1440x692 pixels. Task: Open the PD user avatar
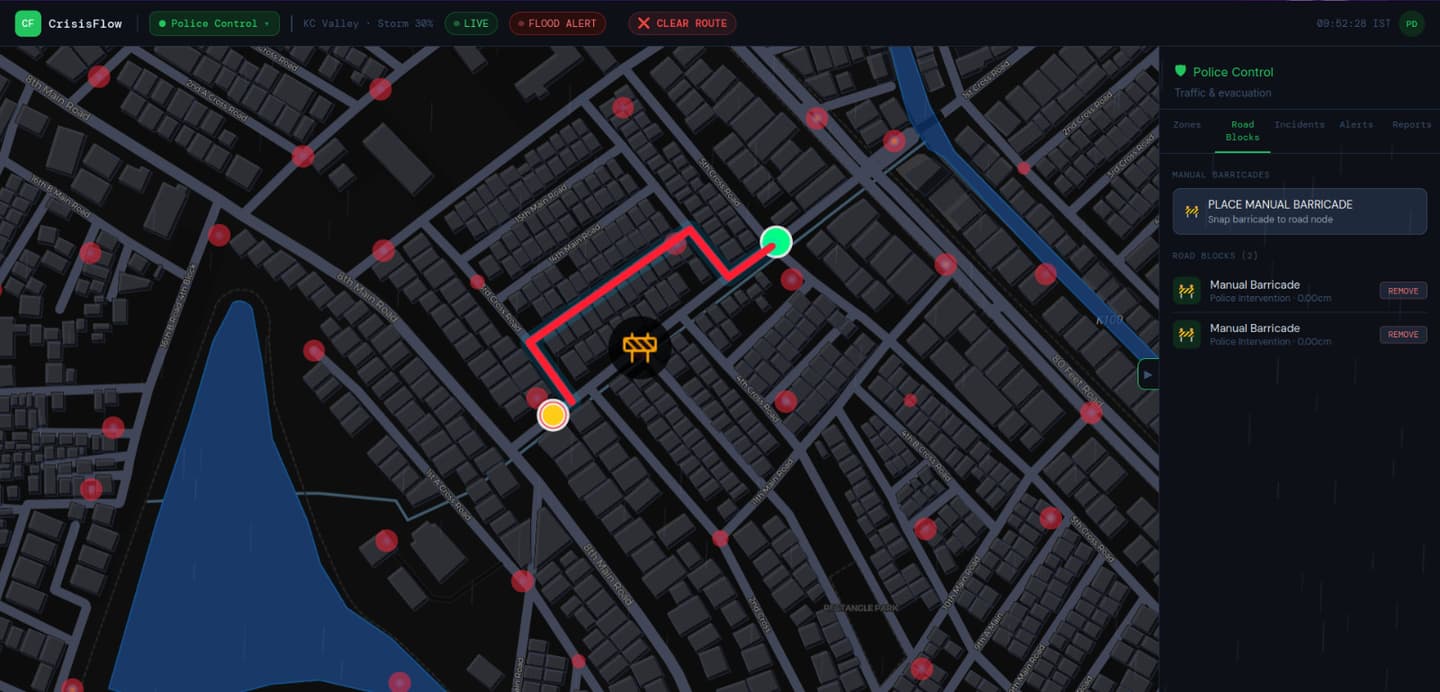pyautogui.click(x=1411, y=23)
